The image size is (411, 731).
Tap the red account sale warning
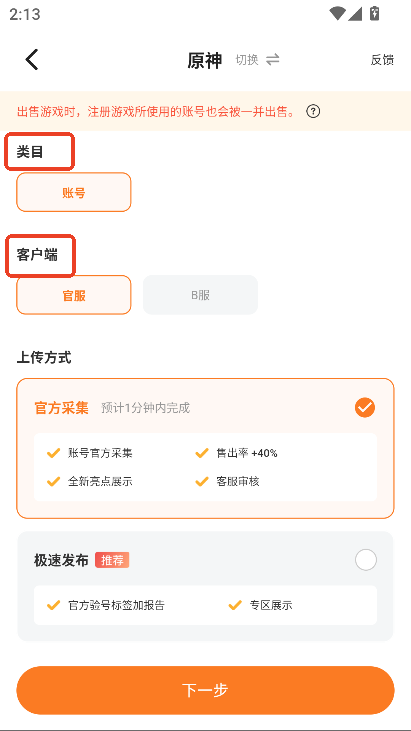coord(156,112)
